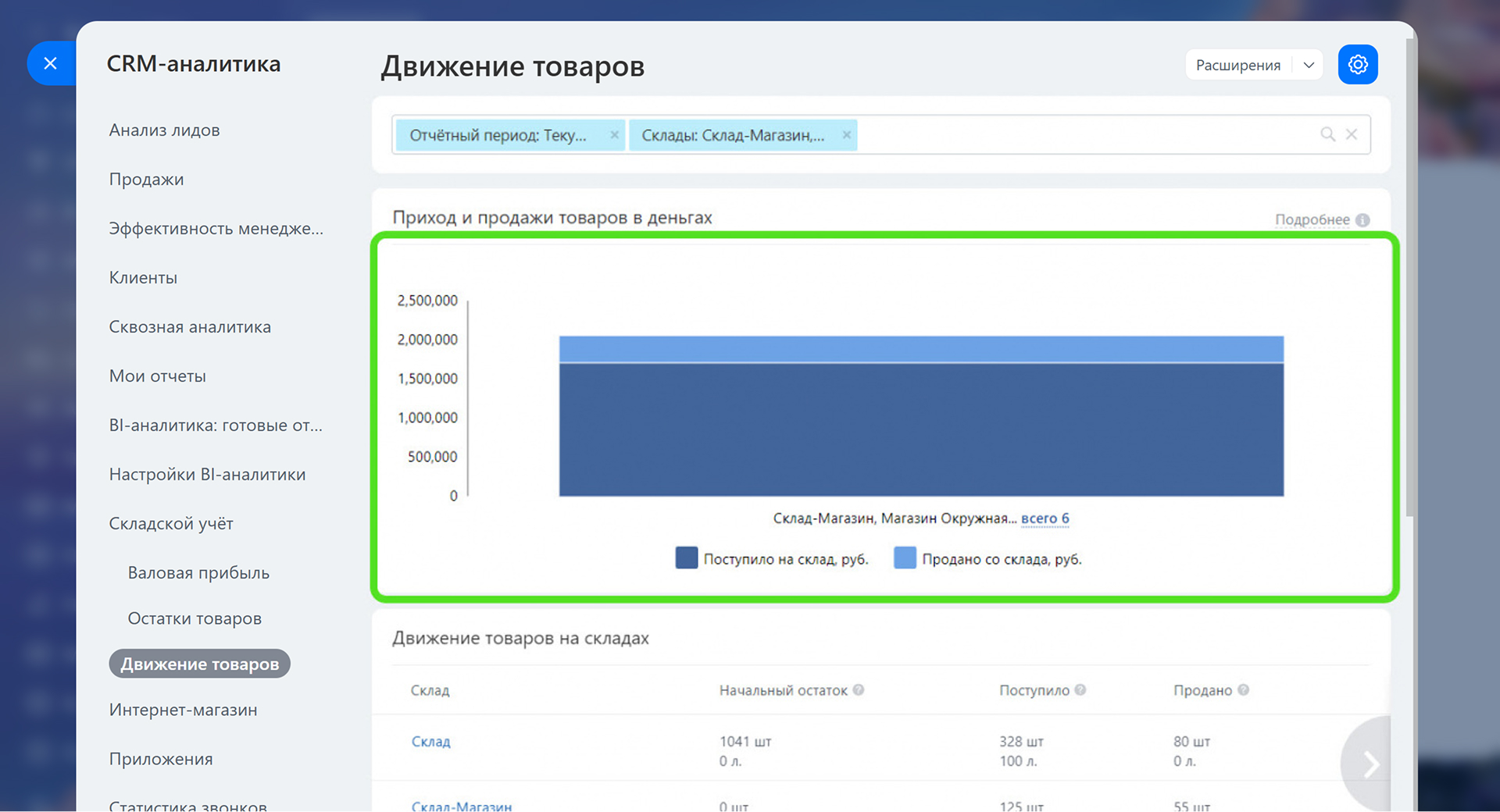Viewport: 1500px width, 812px height.
Task: Open Настройки BI-аналитики section
Action: pyautogui.click(x=207, y=475)
